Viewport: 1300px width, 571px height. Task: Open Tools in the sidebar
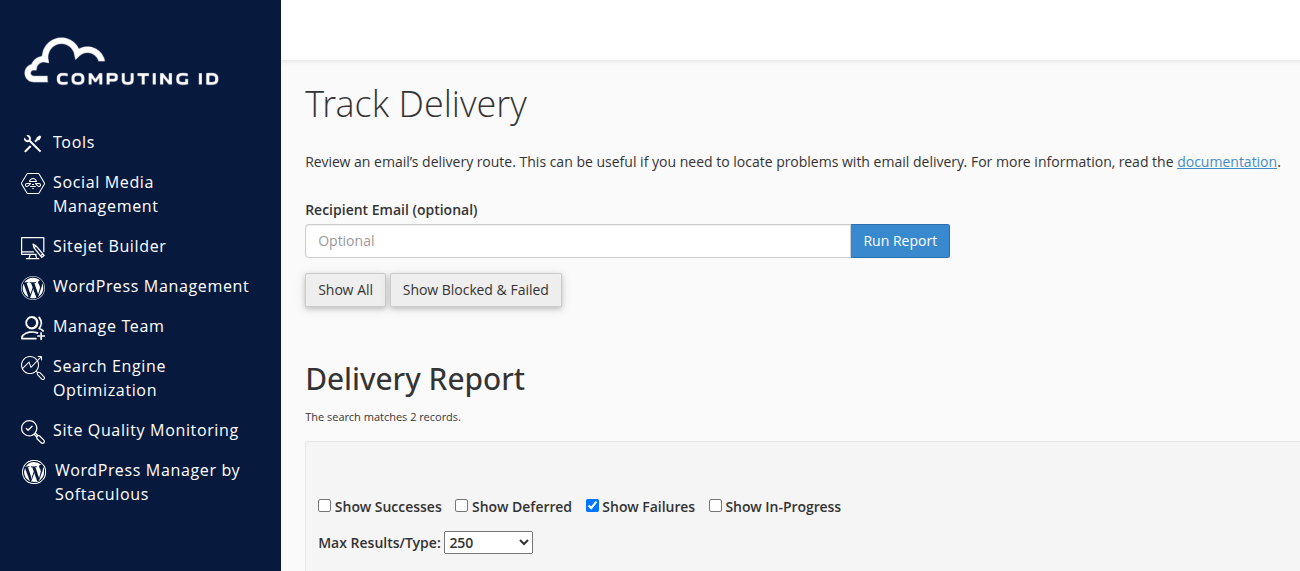click(x=74, y=142)
